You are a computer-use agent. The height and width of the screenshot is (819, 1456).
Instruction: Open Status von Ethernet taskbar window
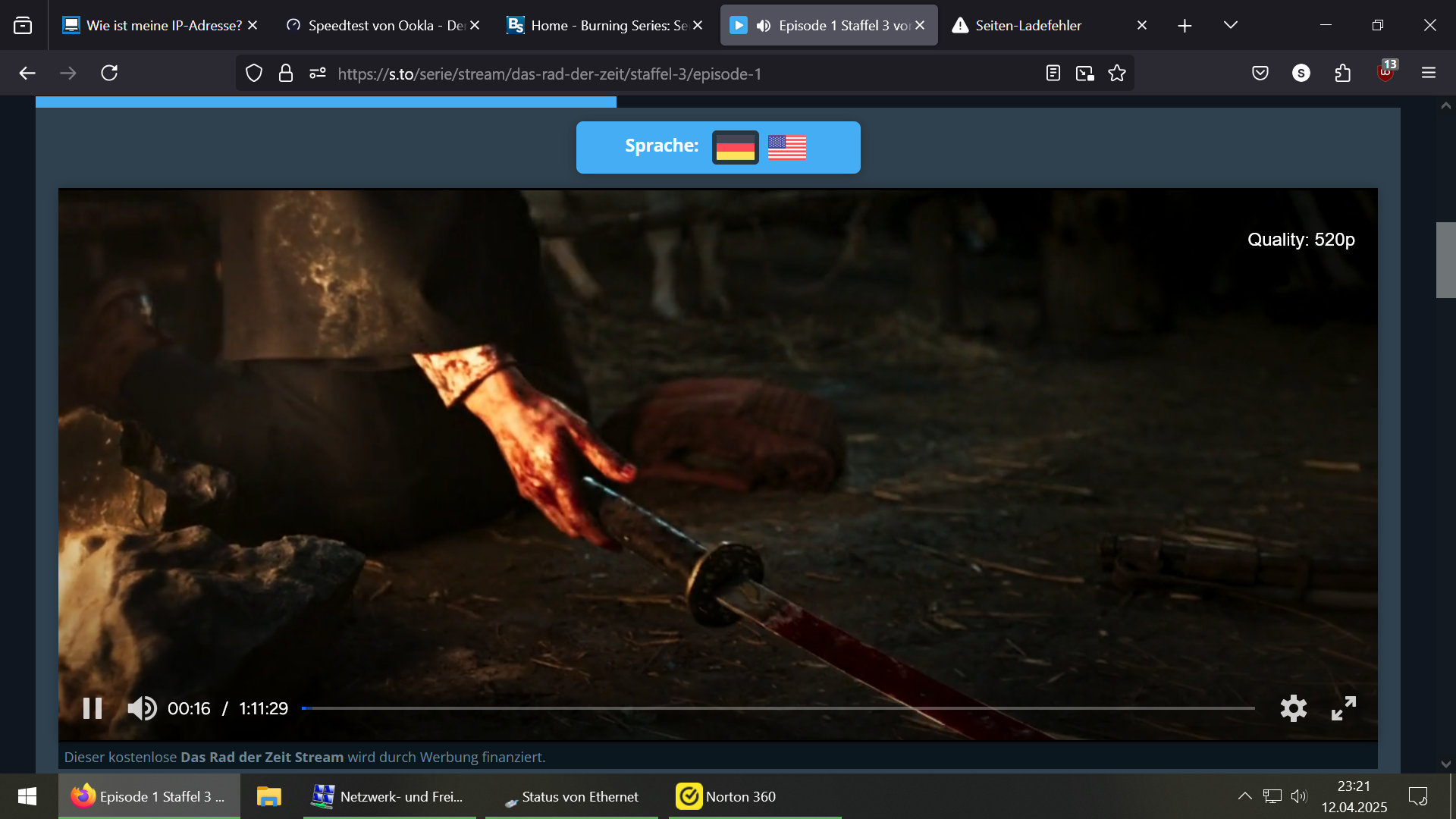tap(572, 796)
